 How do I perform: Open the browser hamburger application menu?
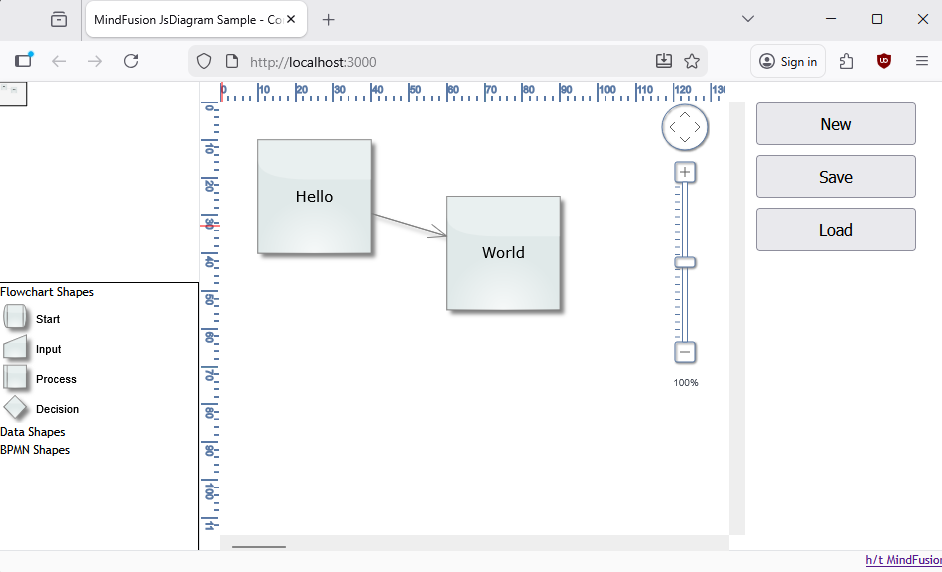(922, 61)
